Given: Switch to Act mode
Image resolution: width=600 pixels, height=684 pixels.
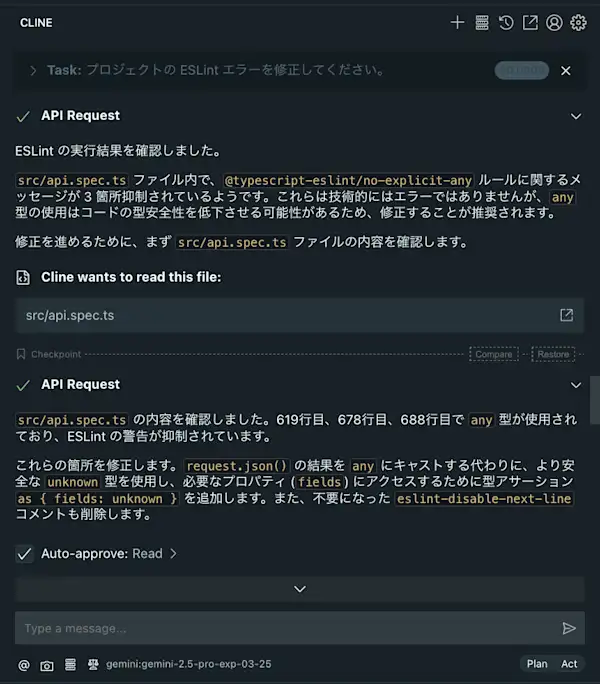Looking at the screenshot, I should click(x=569, y=664).
